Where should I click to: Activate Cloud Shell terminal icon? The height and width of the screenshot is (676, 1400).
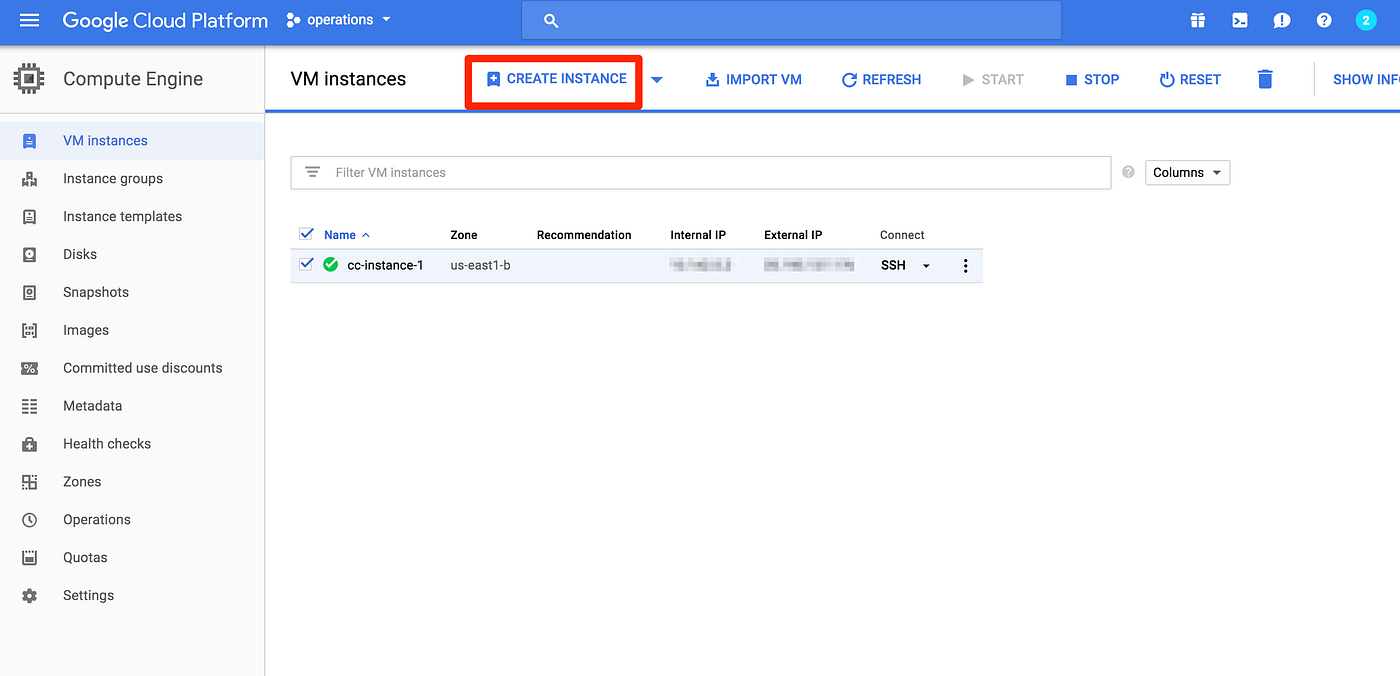pyautogui.click(x=1240, y=20)
